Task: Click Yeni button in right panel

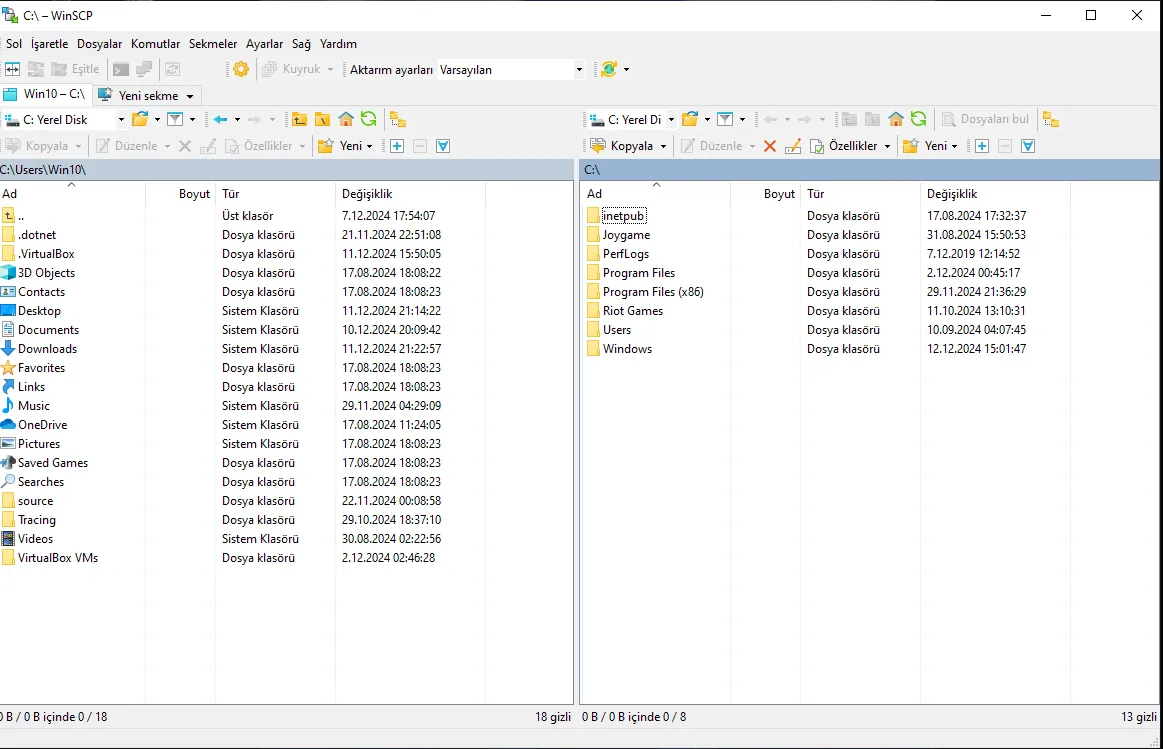Action: coord(926,146)
